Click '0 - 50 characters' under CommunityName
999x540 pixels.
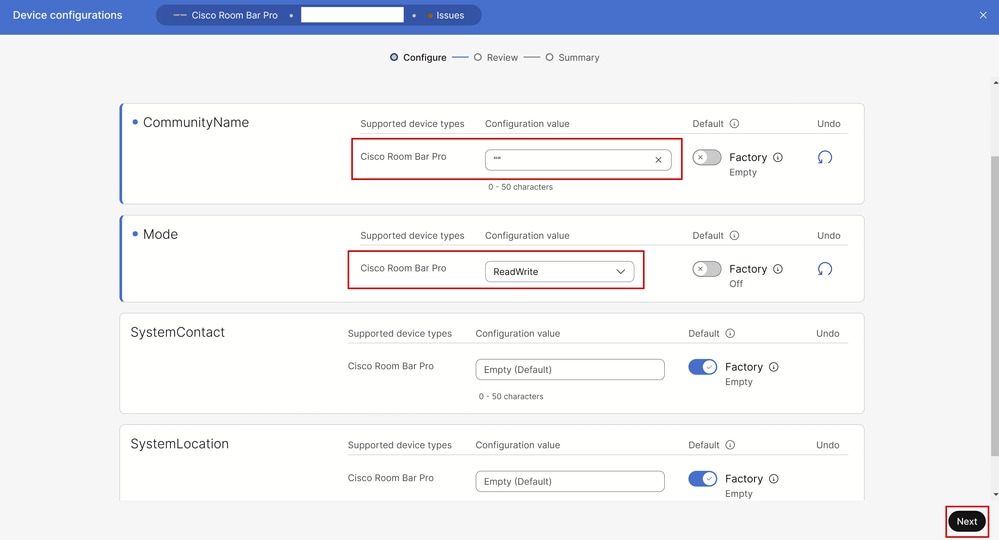(x=521, y=187)
